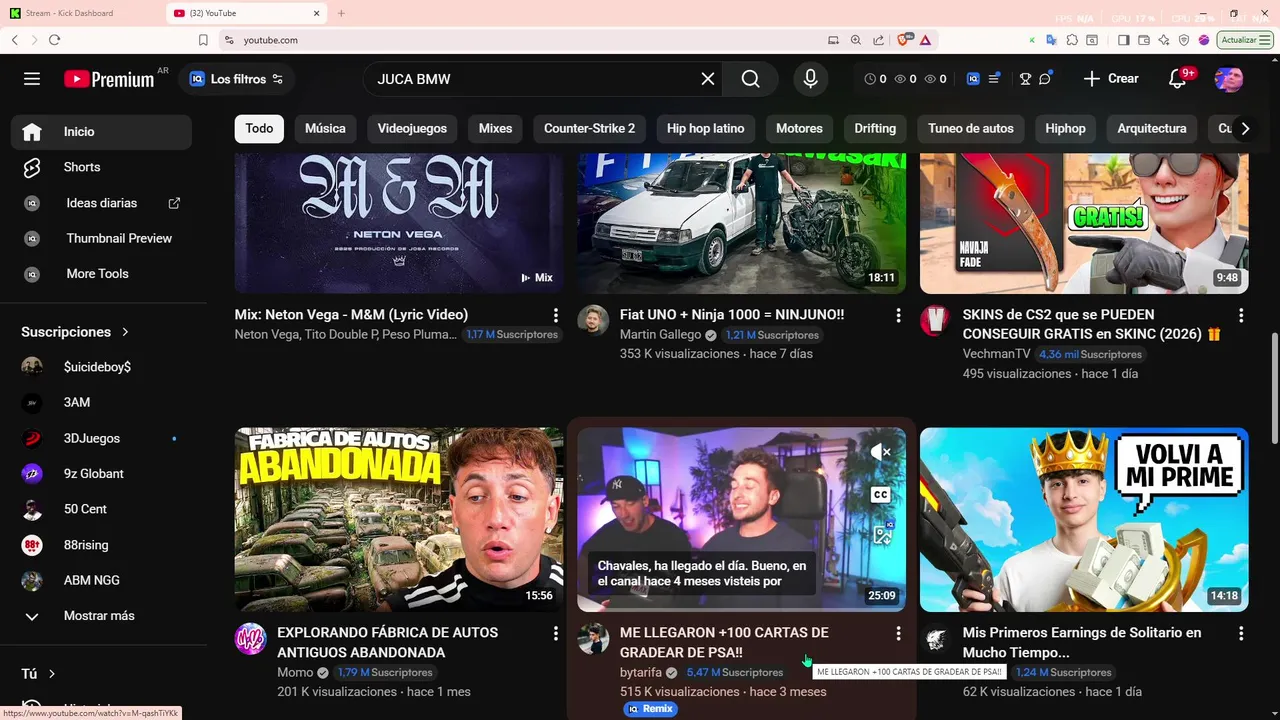This screenshot has width=1280, height=720.
Task: Open the account avatar menu
Action: click(1229, 79)
